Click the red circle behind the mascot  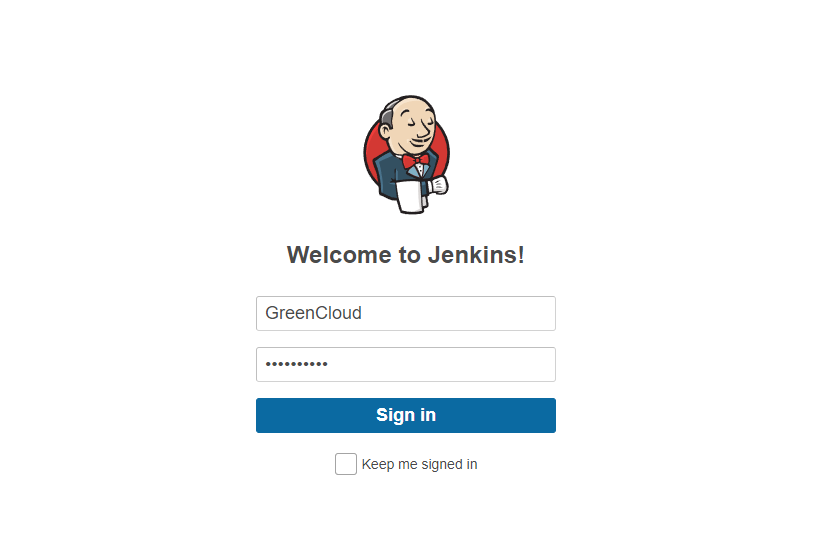[x=372, y=149]
